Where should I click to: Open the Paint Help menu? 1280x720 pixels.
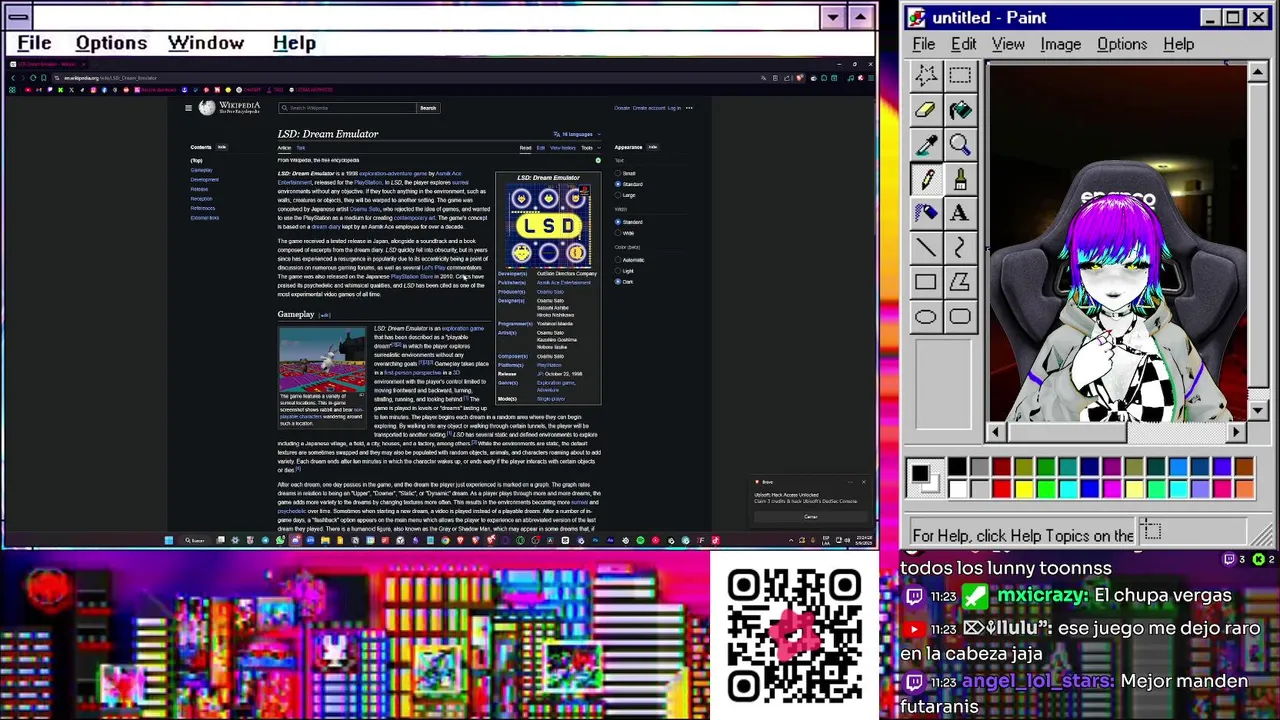(1179, 44)
